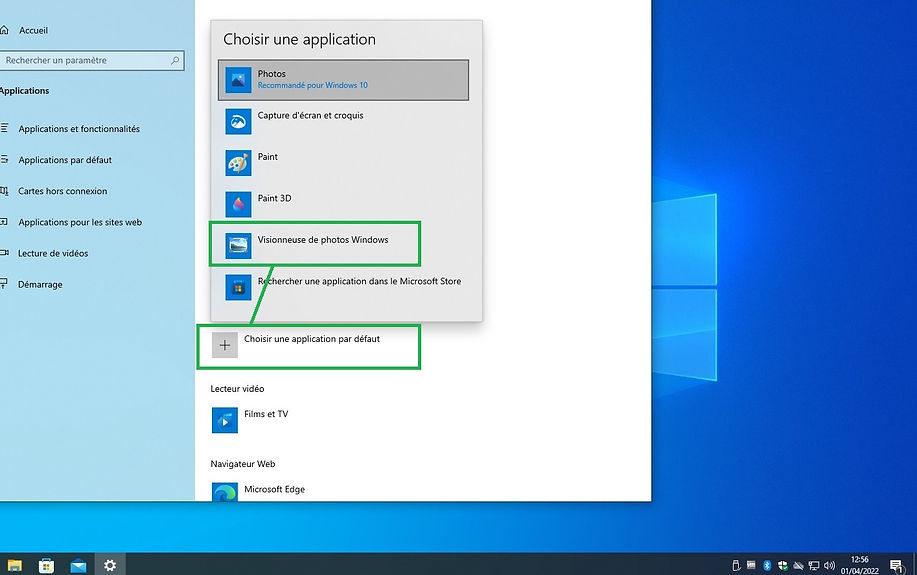Pick Paint from the application list

click(x=343, y=163)
